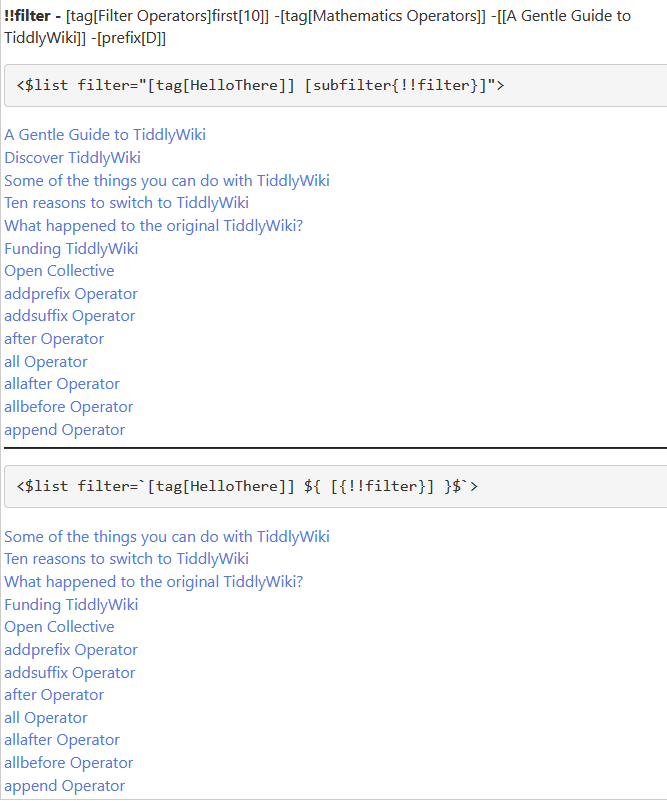Open Some of the things link in lower list
667x801 pixels.
166,537
